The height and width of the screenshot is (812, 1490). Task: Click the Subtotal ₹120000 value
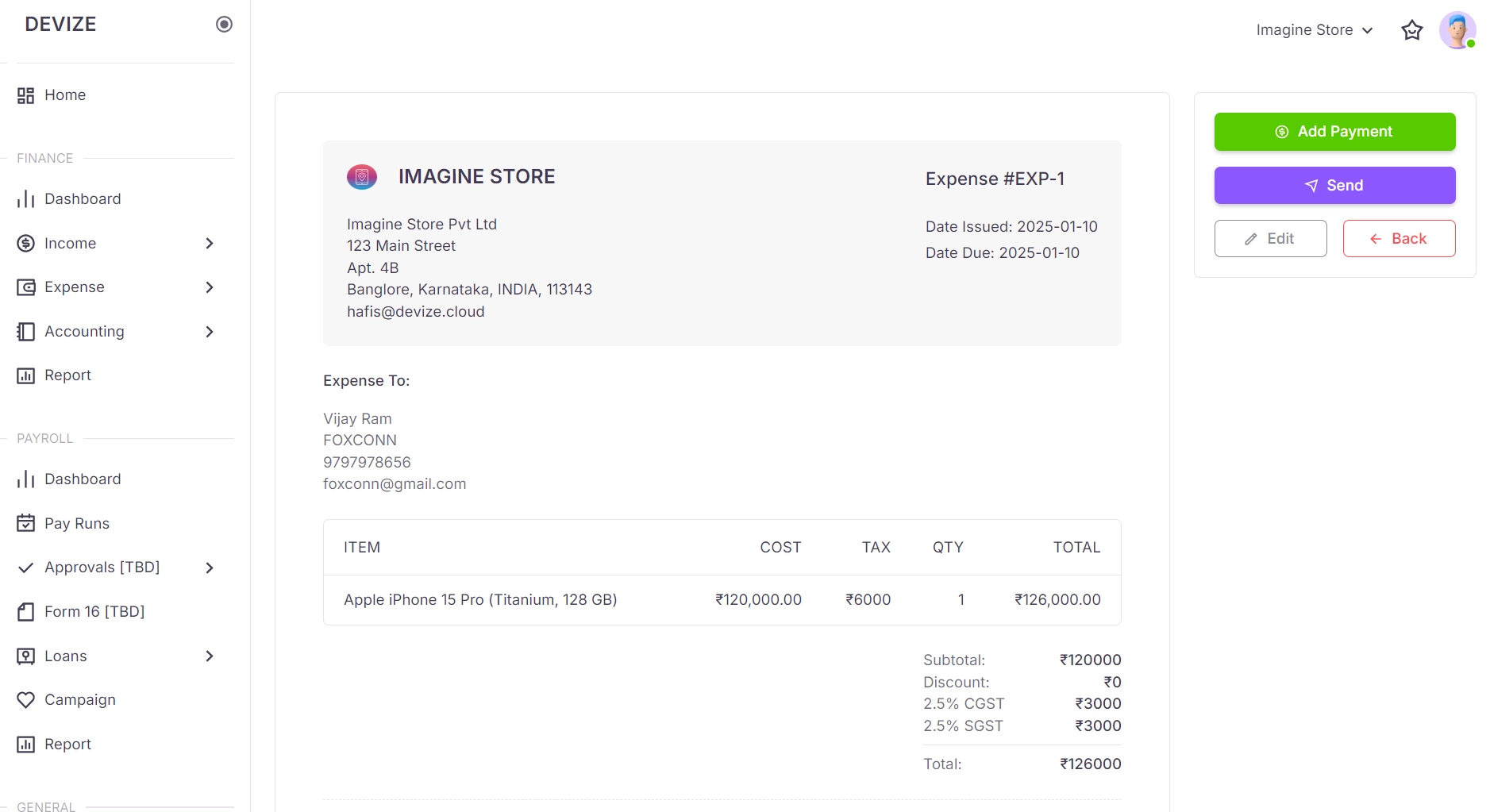tap(1090, 660)
